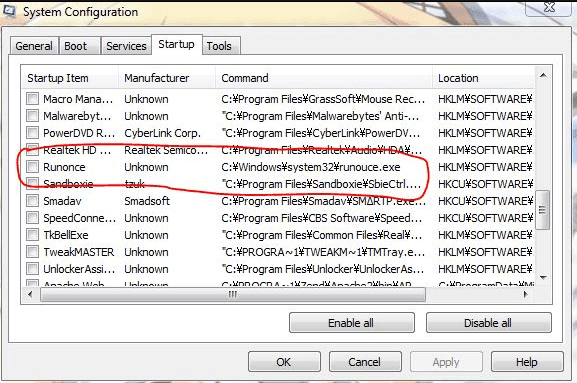Click the horizontal scrollbar right arrow
The image size is (577, 383).
click(526, 294)
